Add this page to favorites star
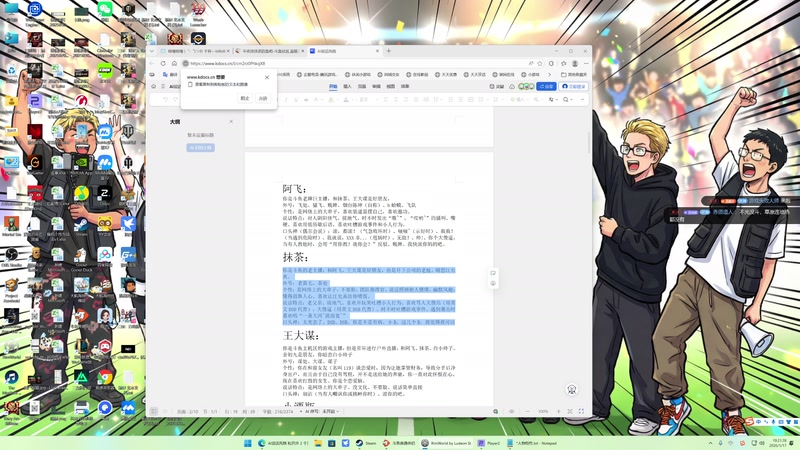The image size is (800, 450). pyautogui.click(x=540, y=63)
